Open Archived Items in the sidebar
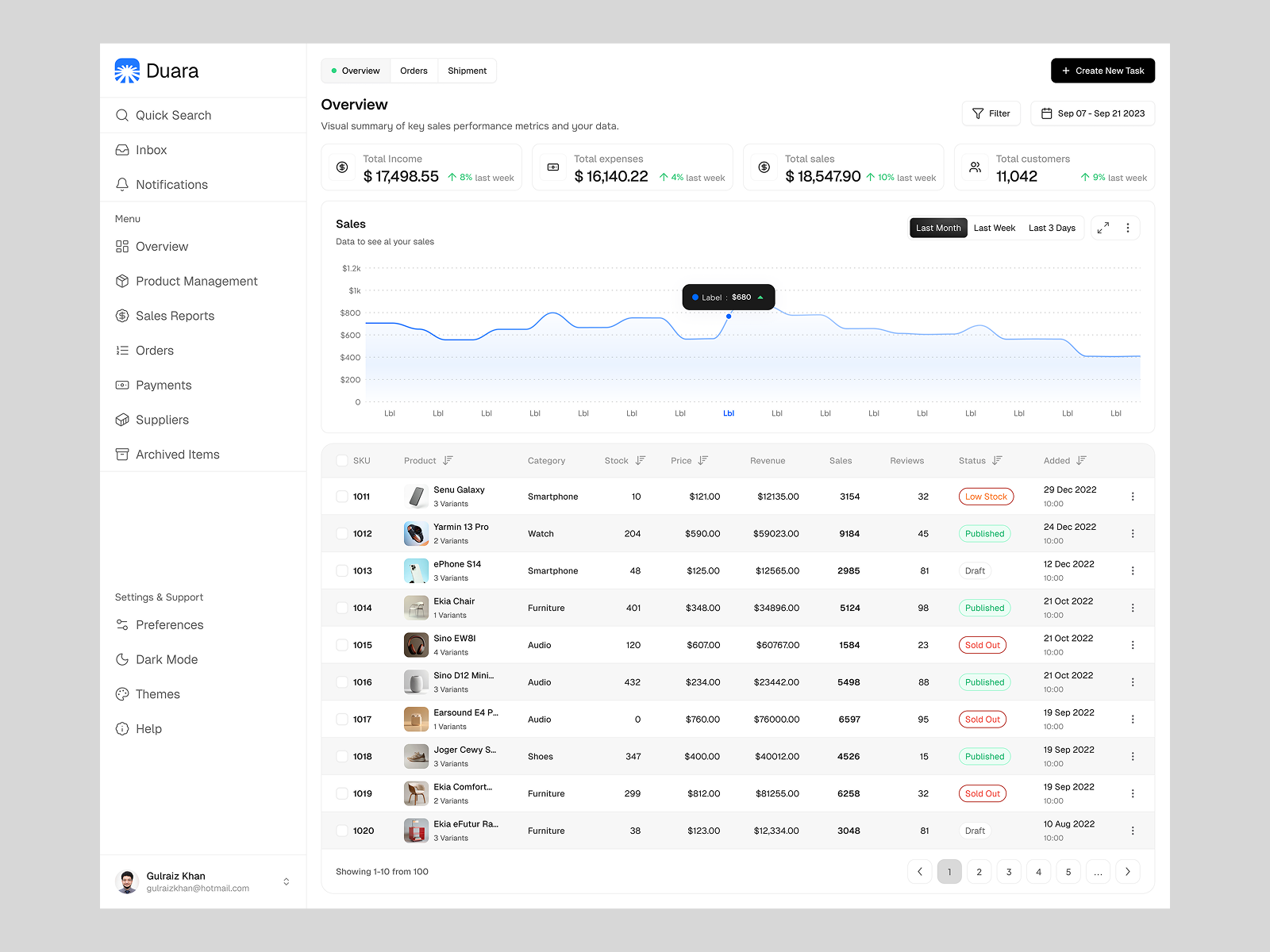1270x952 pixels. point(177,454)
